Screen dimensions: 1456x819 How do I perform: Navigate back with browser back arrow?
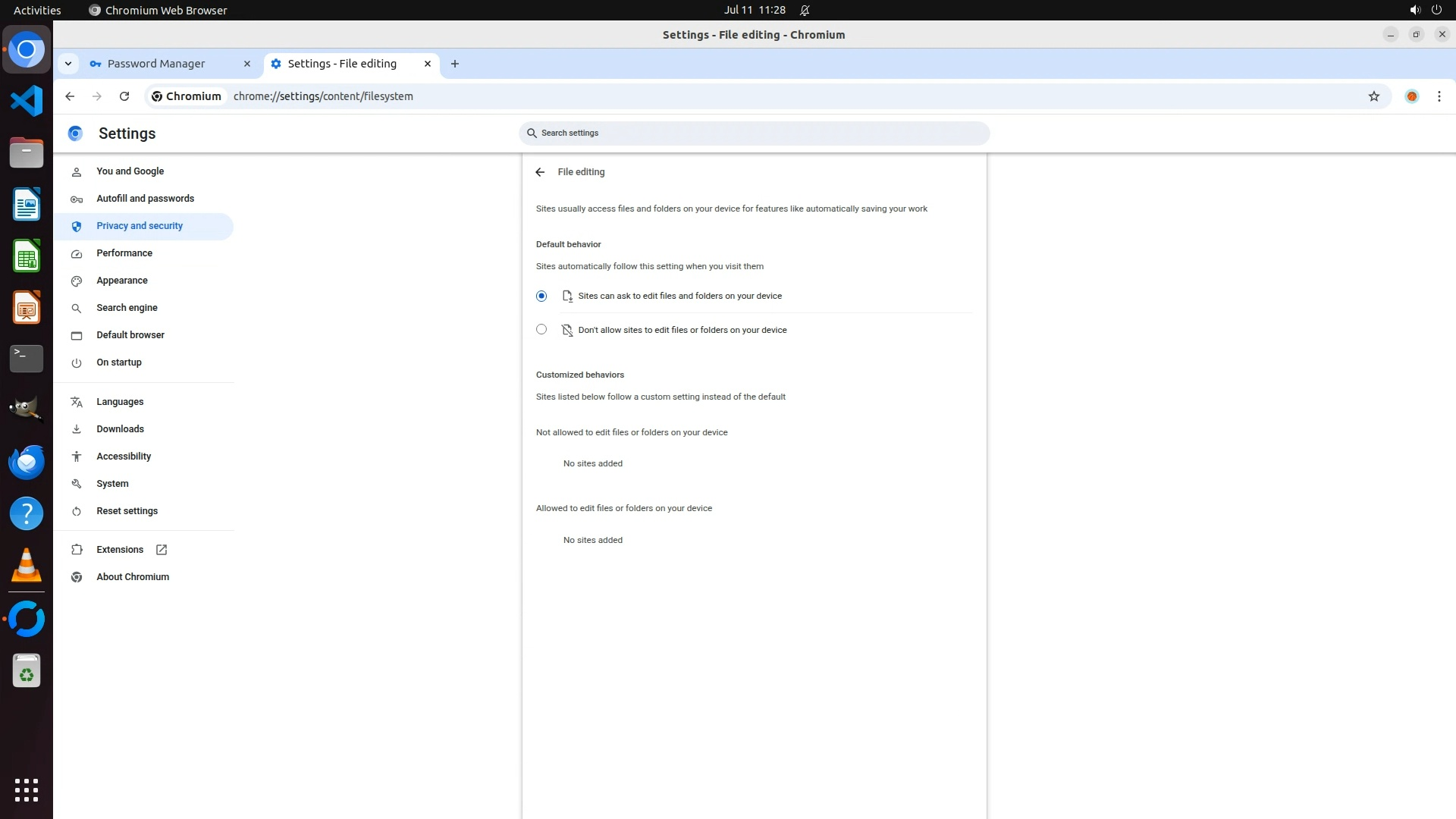[x=70, y=96]
